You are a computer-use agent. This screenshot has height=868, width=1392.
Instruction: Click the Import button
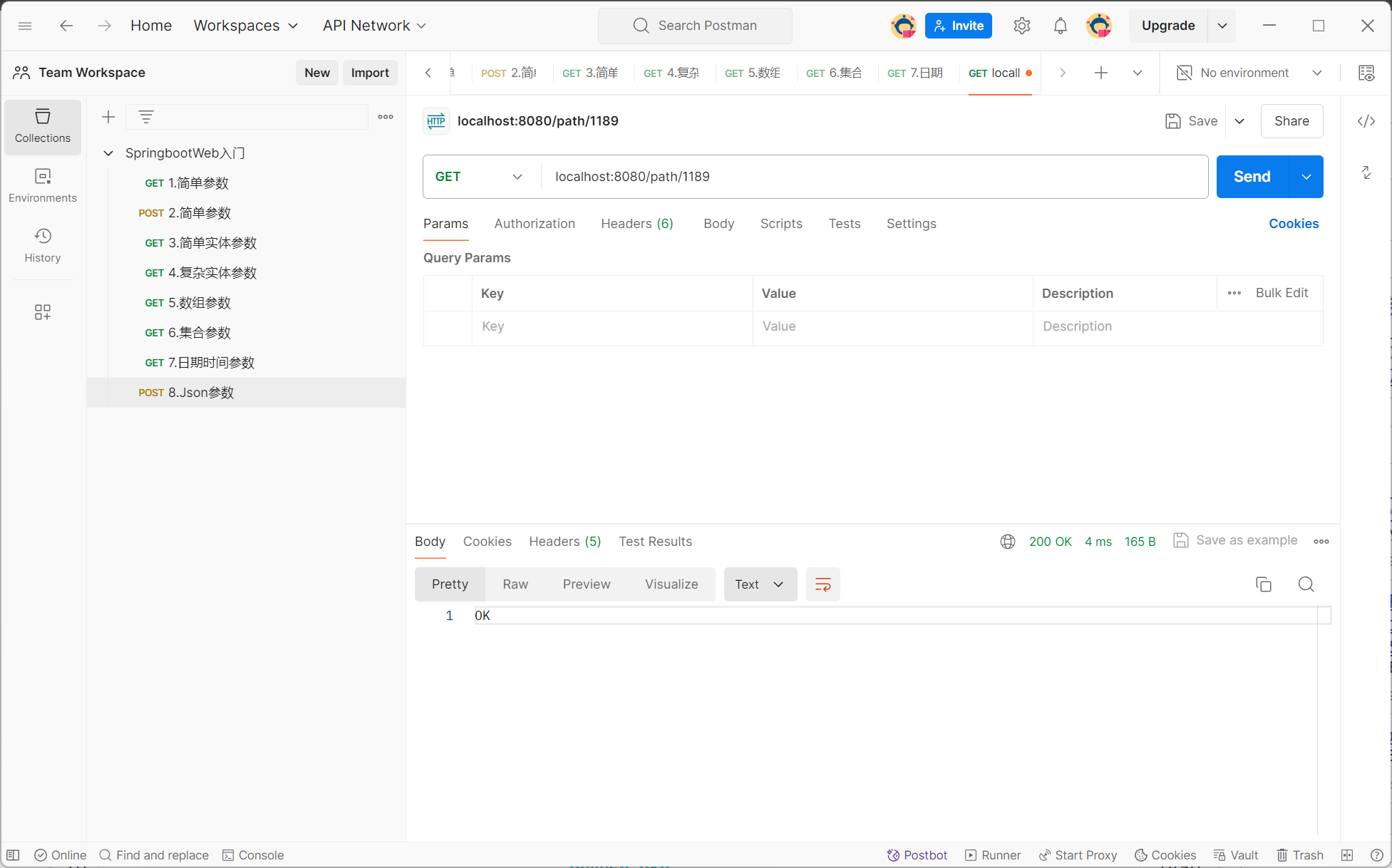(370, 73)
